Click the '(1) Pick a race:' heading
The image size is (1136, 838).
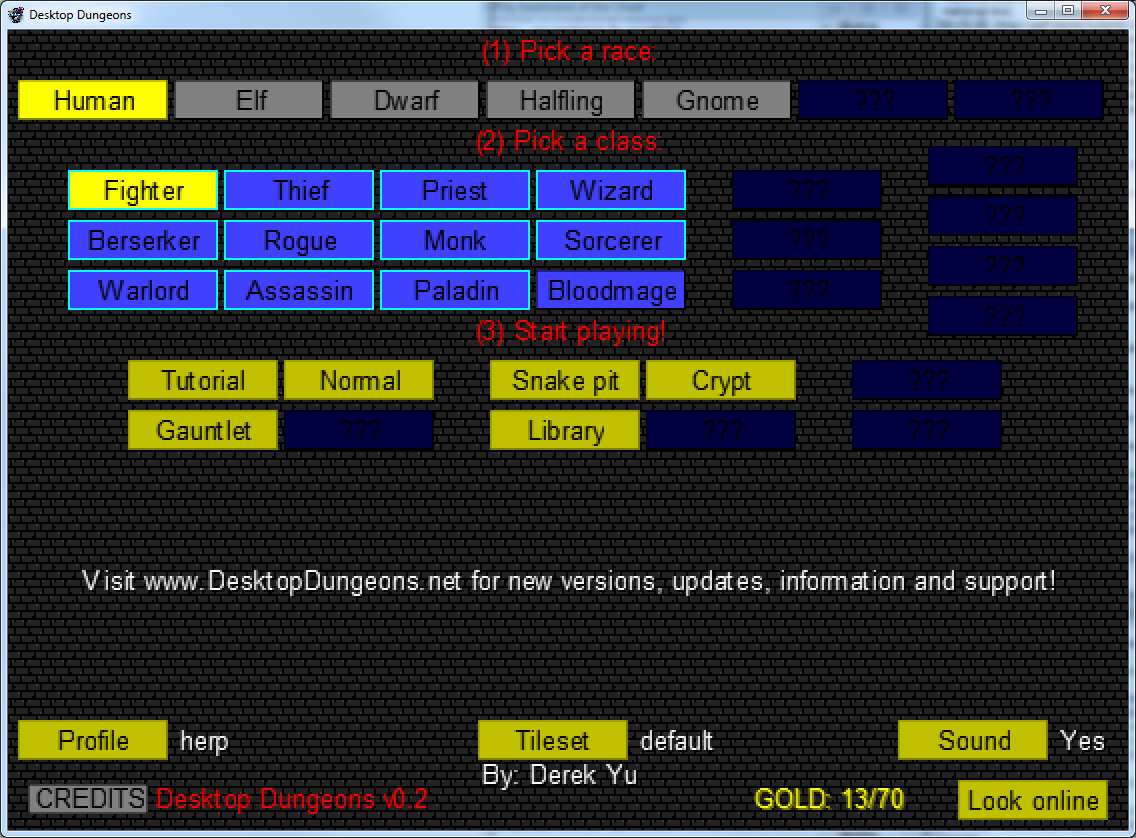(x=569, y=51)
